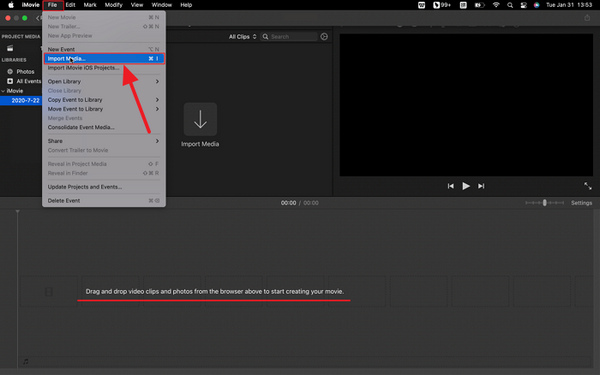Open the View menu

click(x=137, y=5)
